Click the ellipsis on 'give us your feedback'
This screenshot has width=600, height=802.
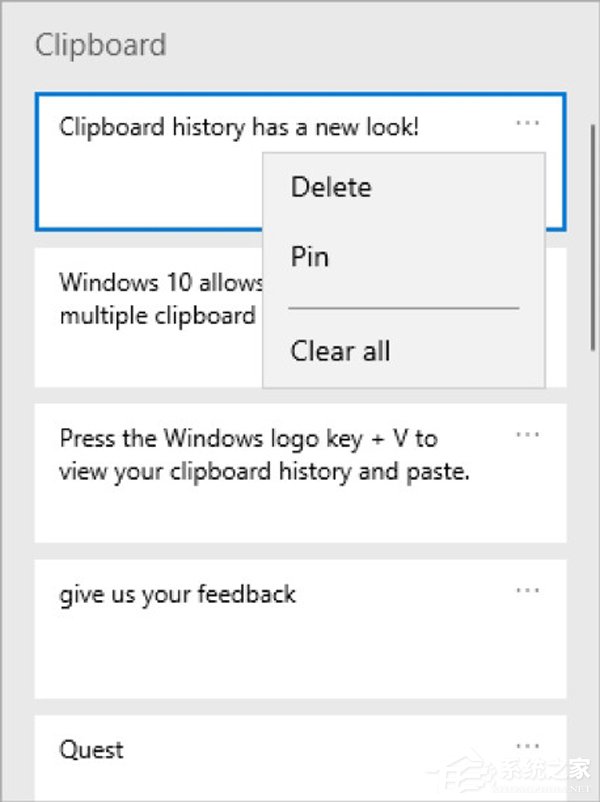coord(528,590)
